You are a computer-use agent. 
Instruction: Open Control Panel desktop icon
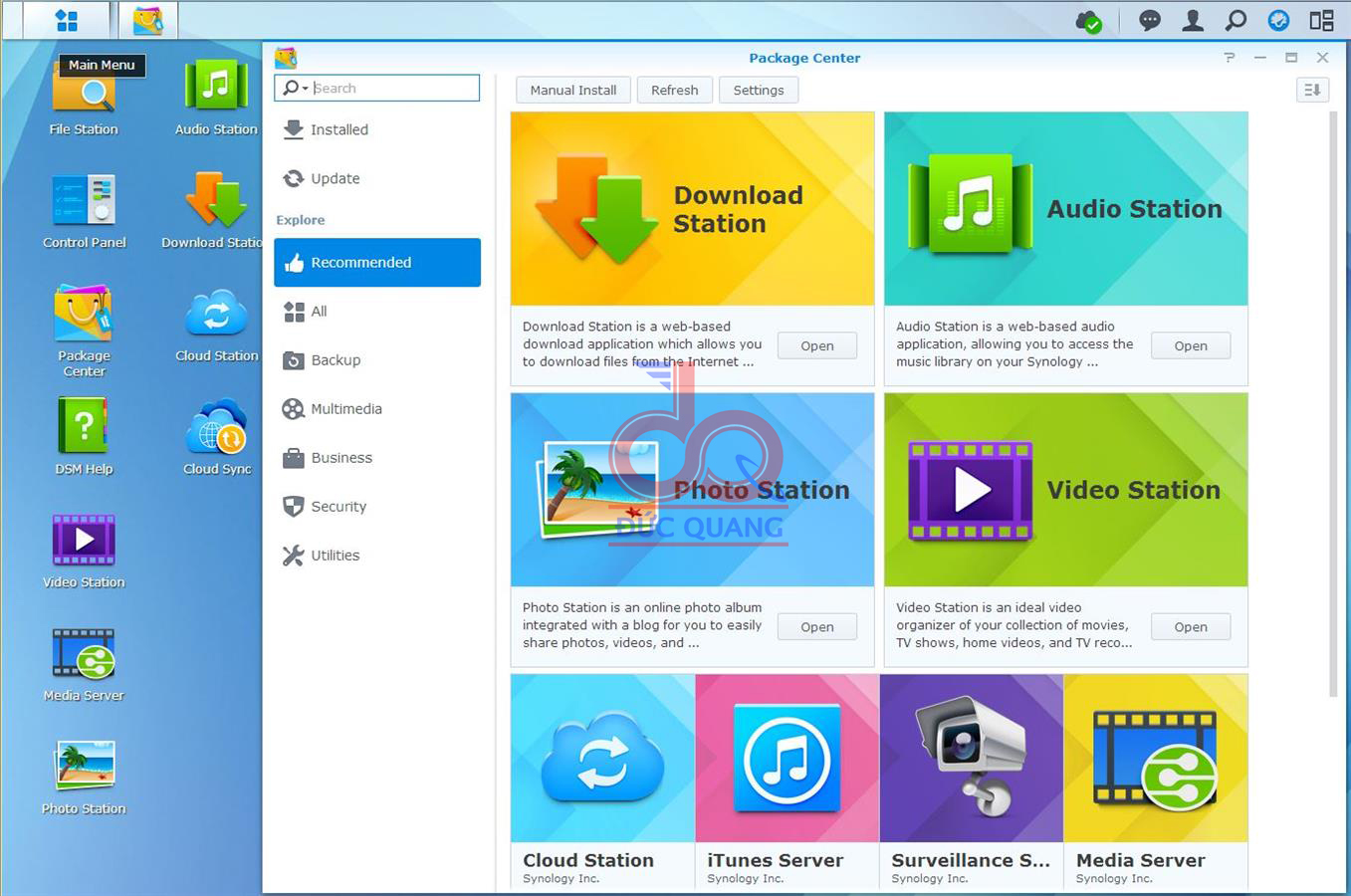click(x=84, y=211)
